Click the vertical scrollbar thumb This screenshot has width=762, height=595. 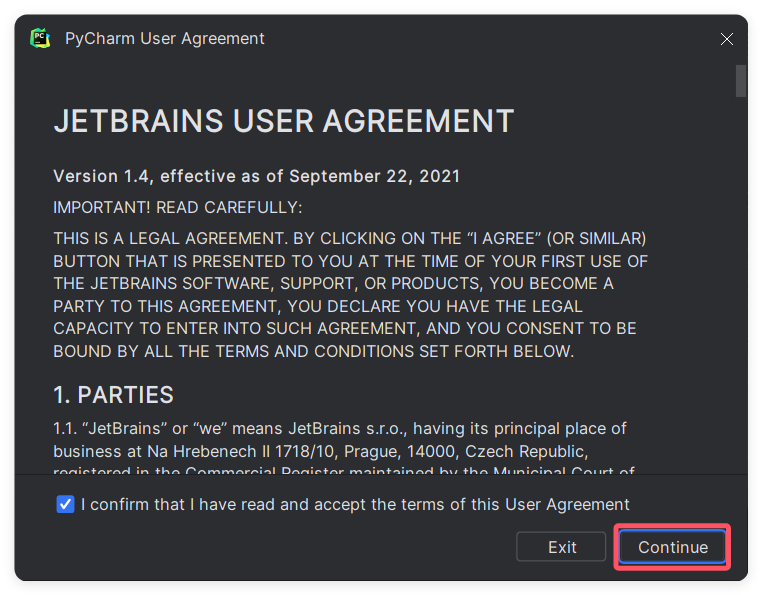tap(741, 81)
